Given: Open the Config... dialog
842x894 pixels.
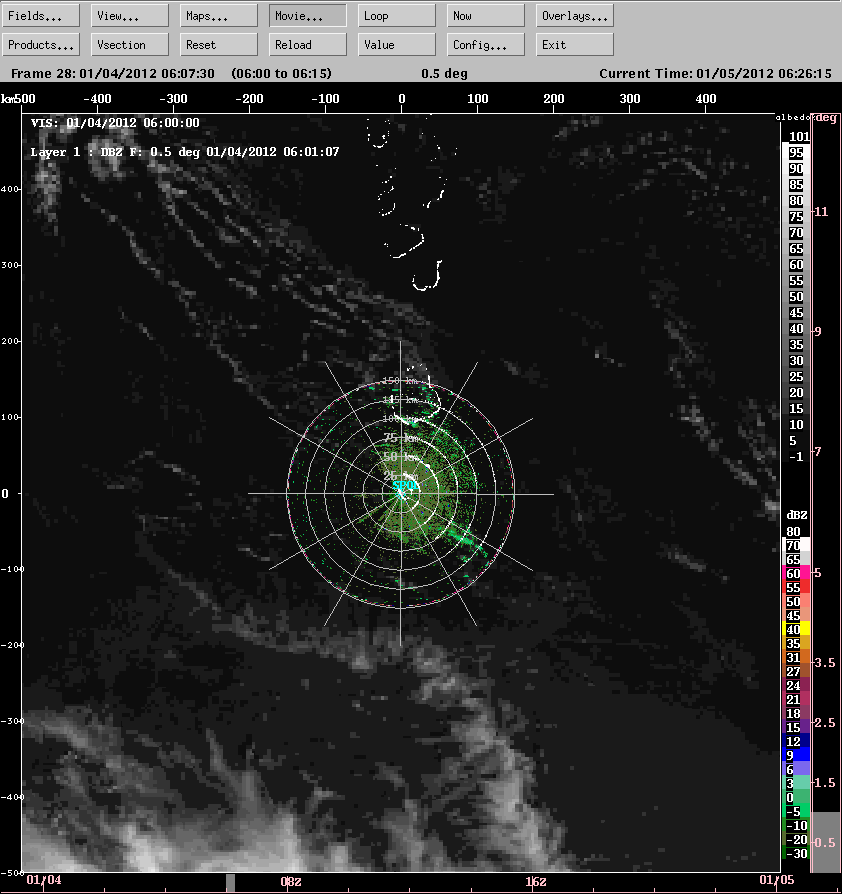Looking at the screenshot, I should (486, 45).
